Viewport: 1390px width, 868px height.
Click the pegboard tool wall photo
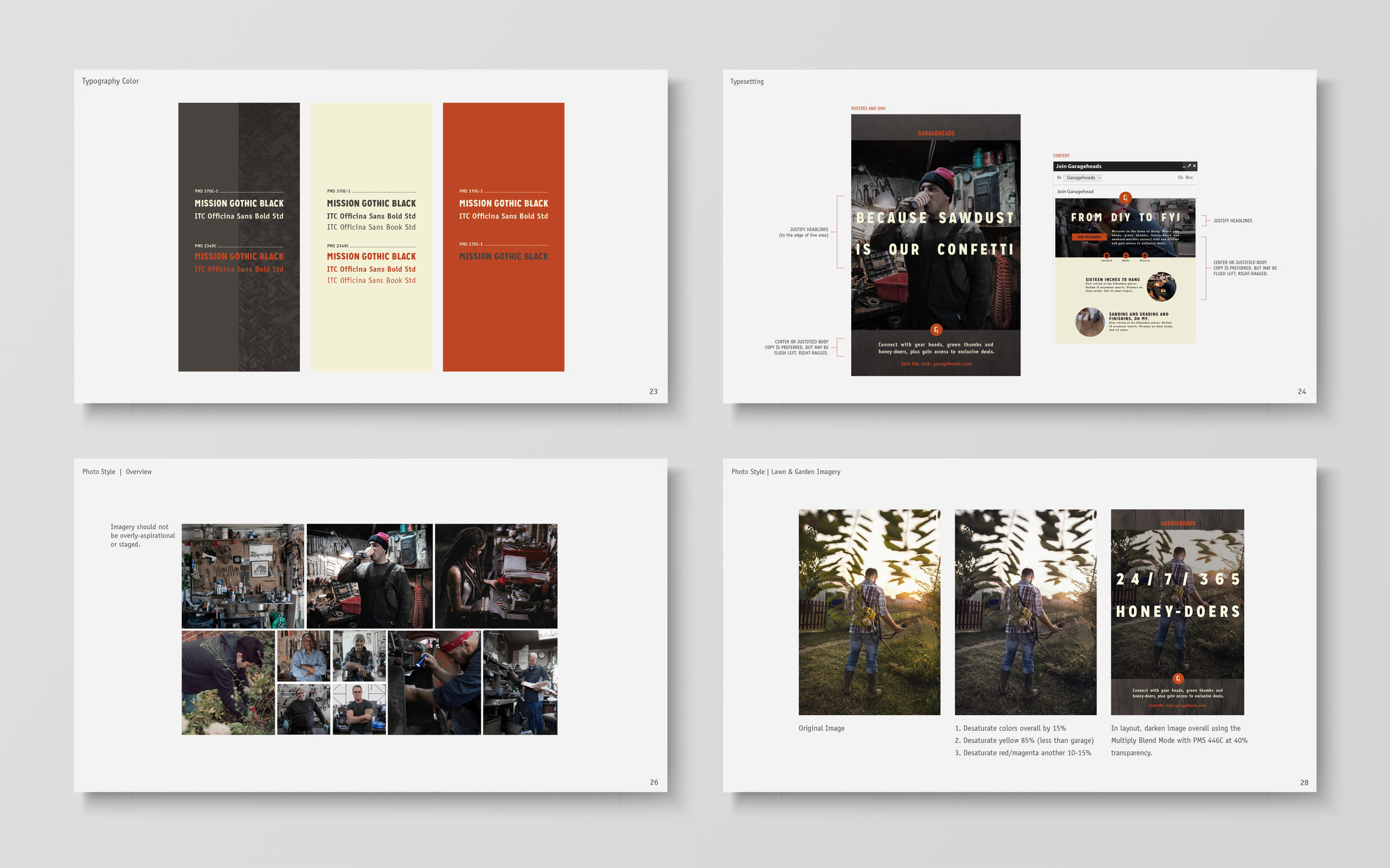coord(243,576)
